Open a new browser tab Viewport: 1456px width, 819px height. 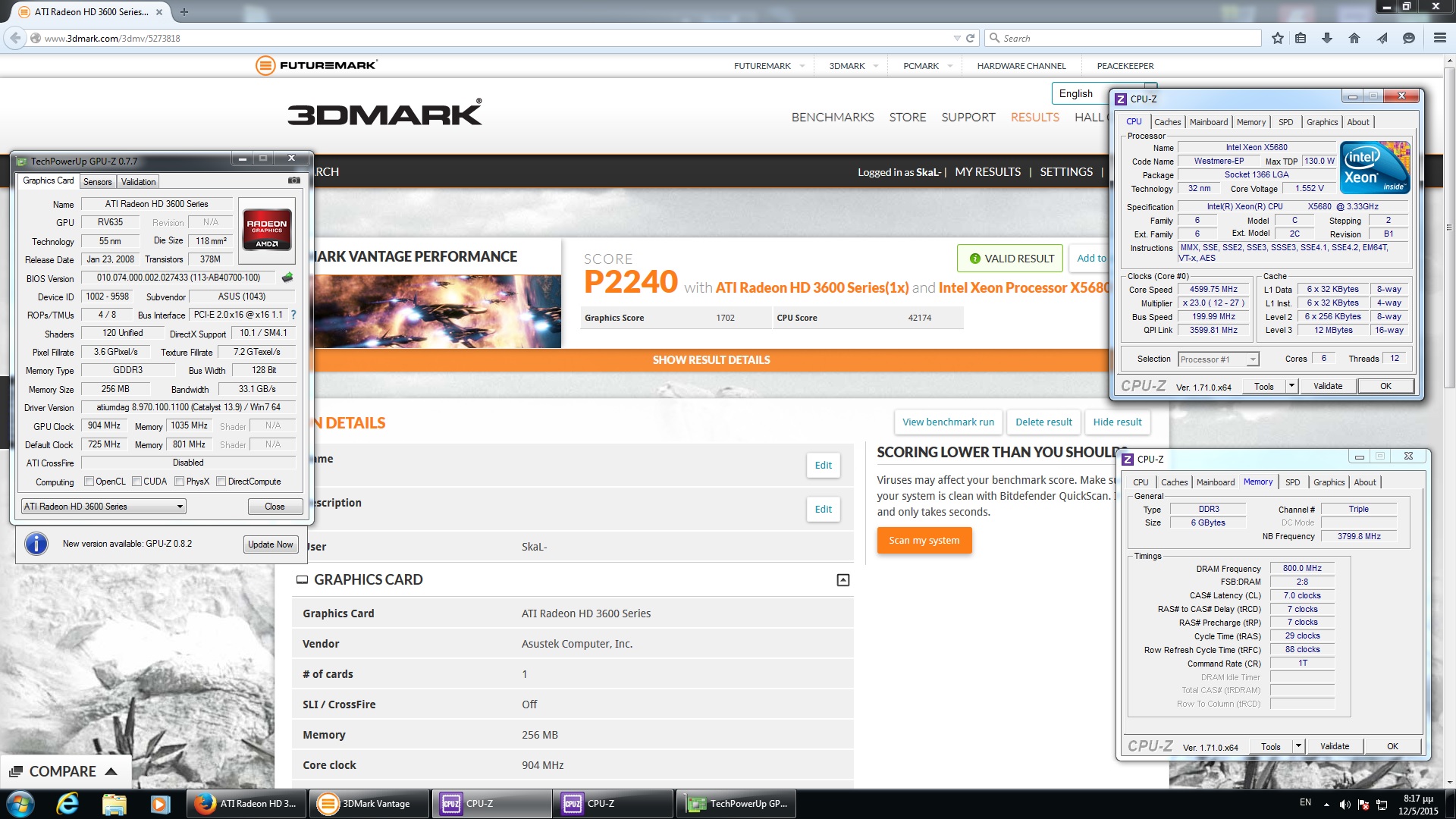(184, 12)
